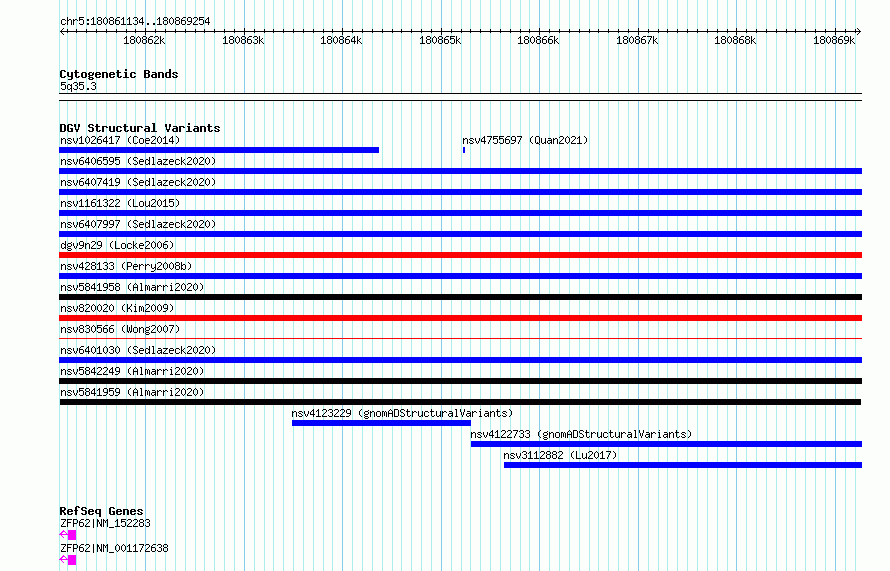890x571 pixels.
Task: Click the nsv4122733 (gnomADStructuralVariants) label
Action: click(581, 434)
